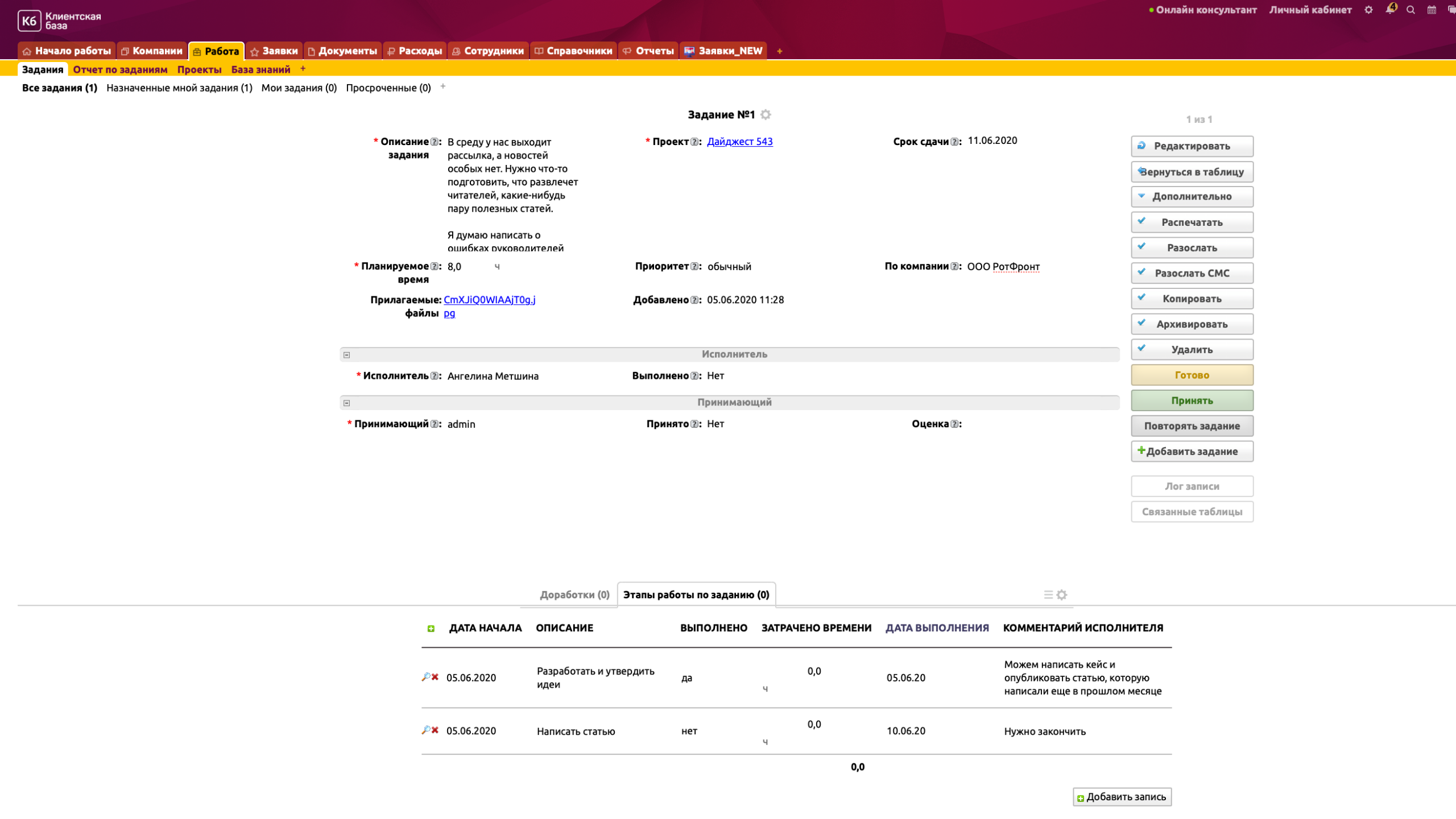The image size is (1456, 819).
Task: Open subtable gear settings icon
Action: [x=1062, y=595]
